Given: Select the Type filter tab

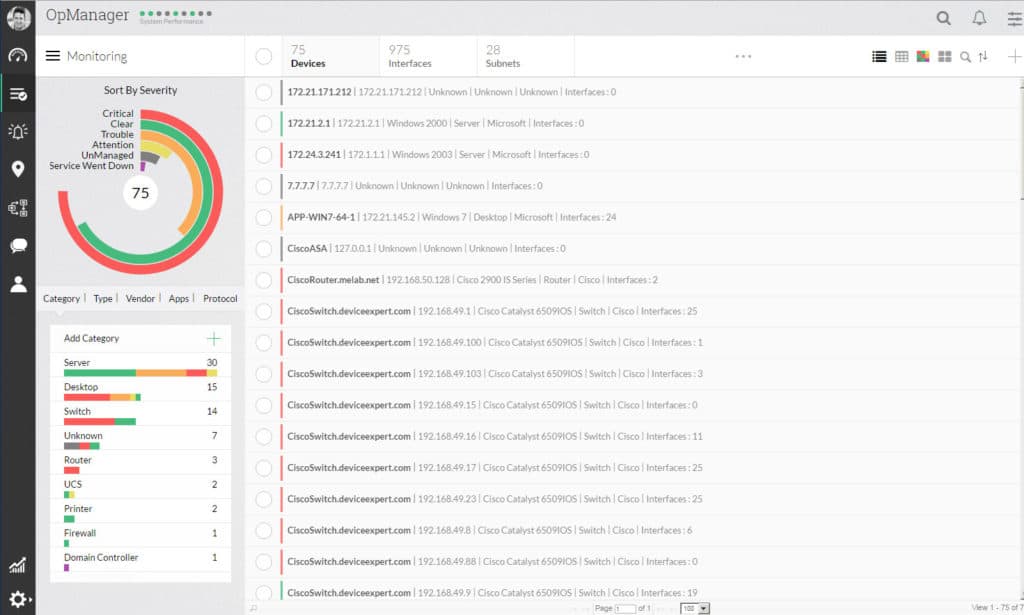Looking at the screenshot, I should [103, 298].
